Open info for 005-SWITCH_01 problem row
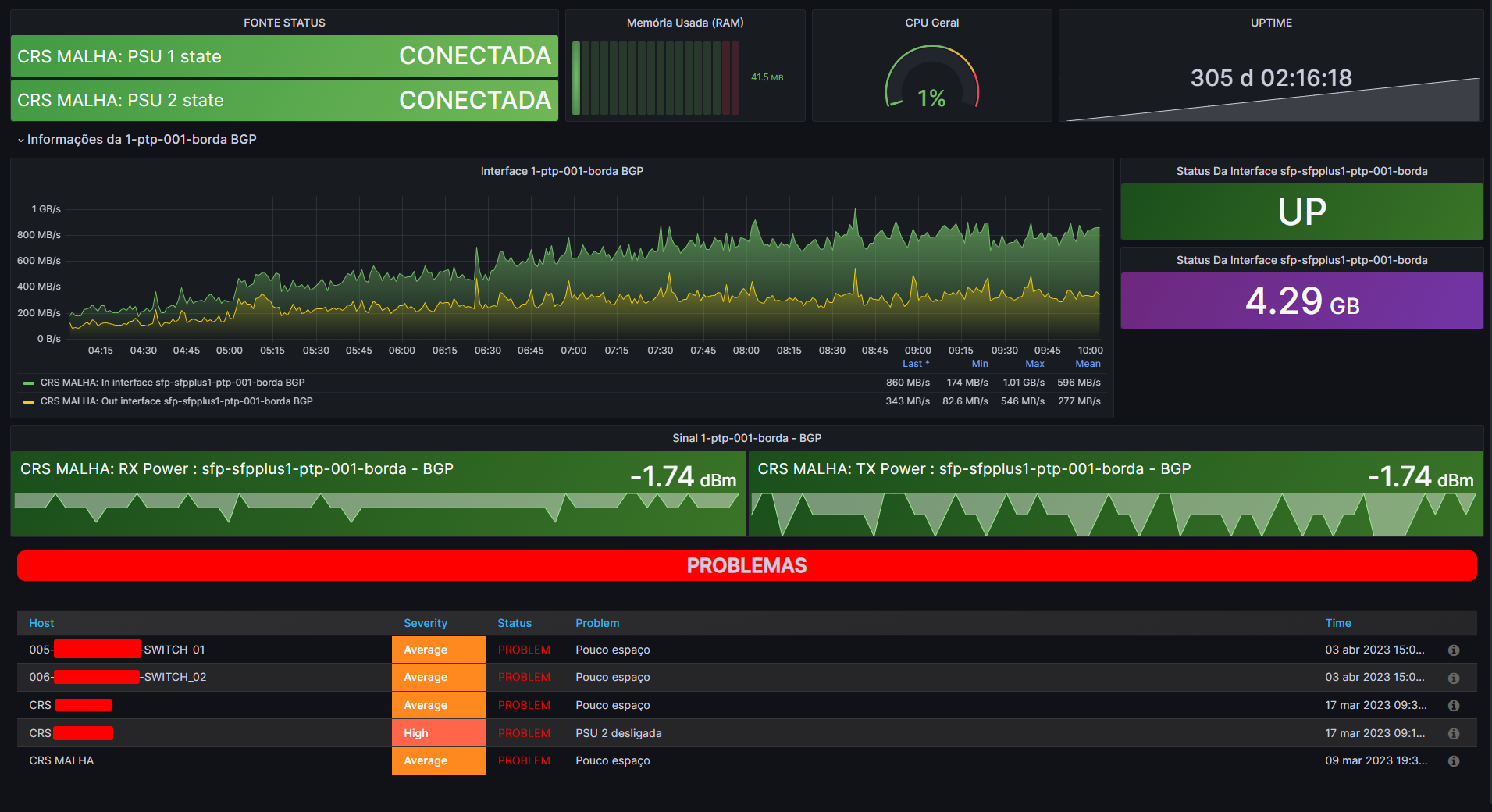The width and height of the screenshot is (1492, 812). [x=1453, y=650]
